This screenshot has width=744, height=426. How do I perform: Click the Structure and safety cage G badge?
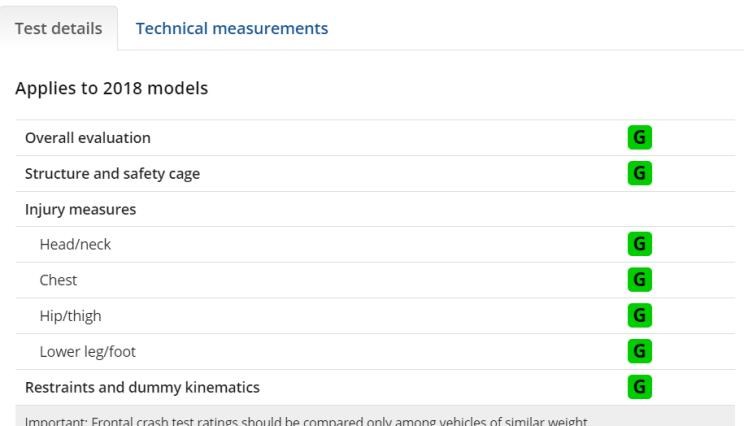(640, 173)
